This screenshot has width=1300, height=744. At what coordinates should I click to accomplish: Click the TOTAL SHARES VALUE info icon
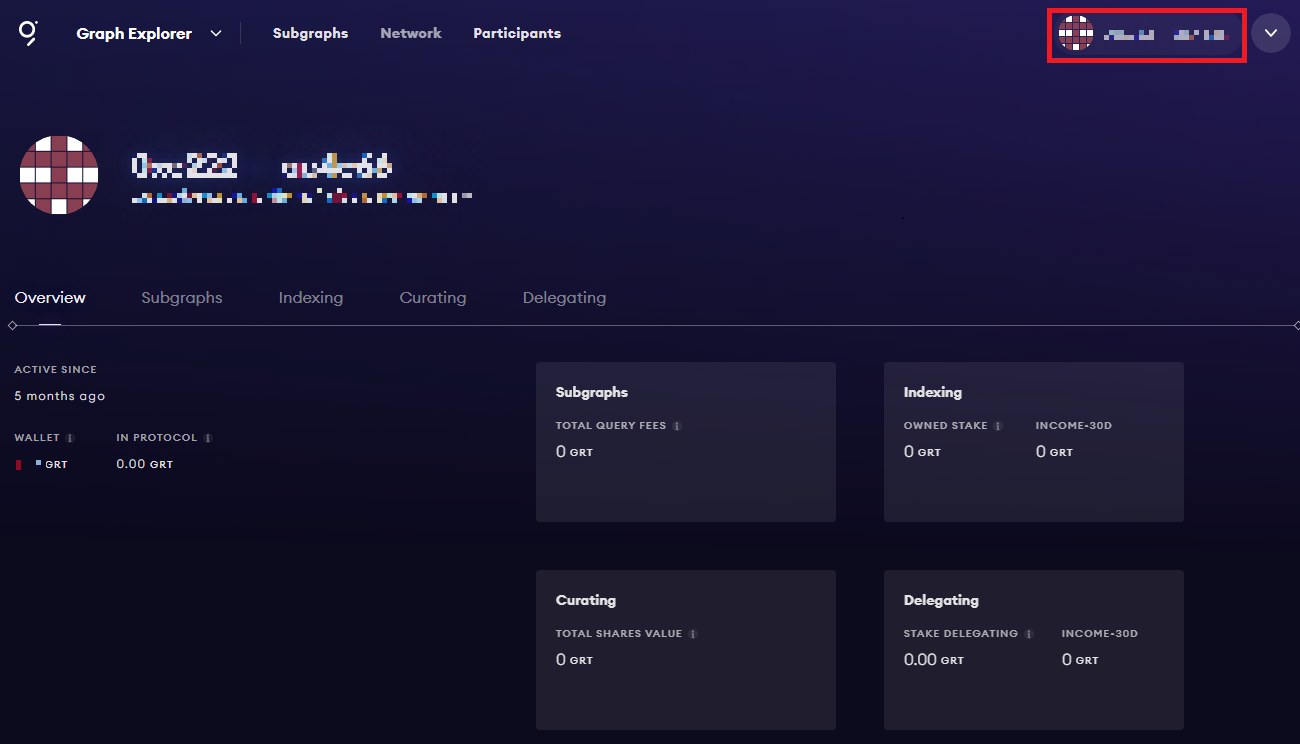tap(694, 633)
